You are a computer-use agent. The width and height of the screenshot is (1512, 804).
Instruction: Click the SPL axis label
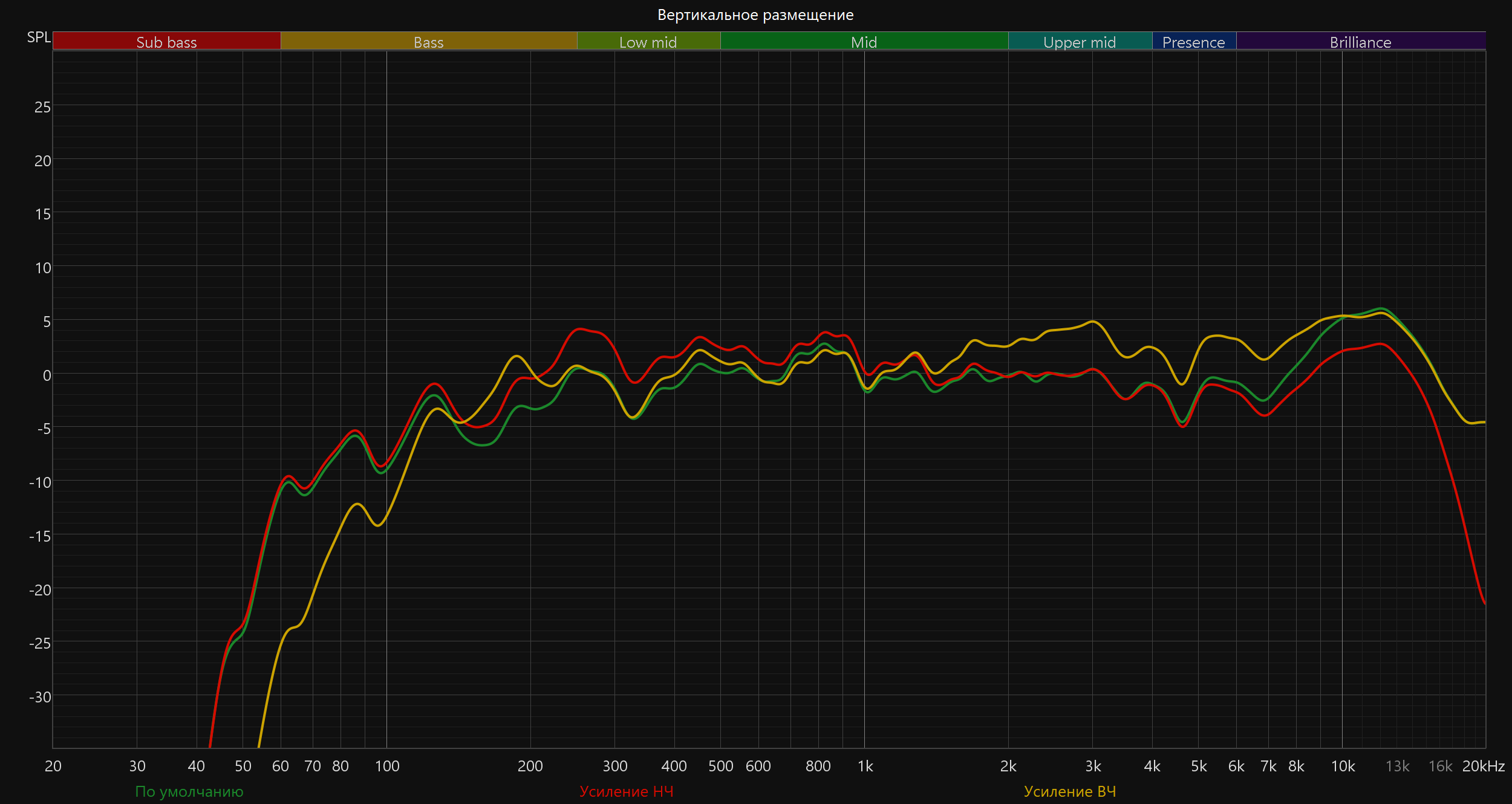pos(39,37)
